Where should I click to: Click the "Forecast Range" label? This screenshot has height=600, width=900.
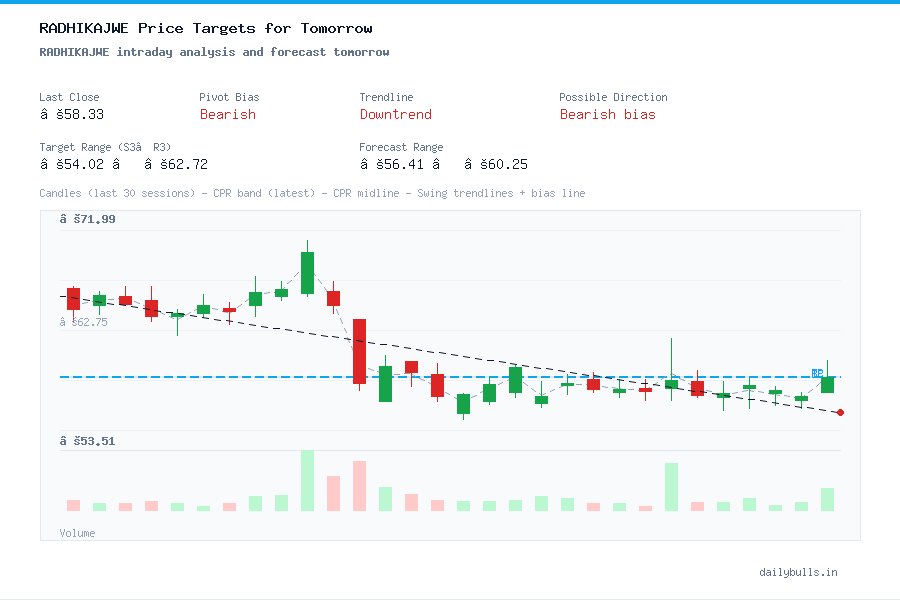pos(401,147)
